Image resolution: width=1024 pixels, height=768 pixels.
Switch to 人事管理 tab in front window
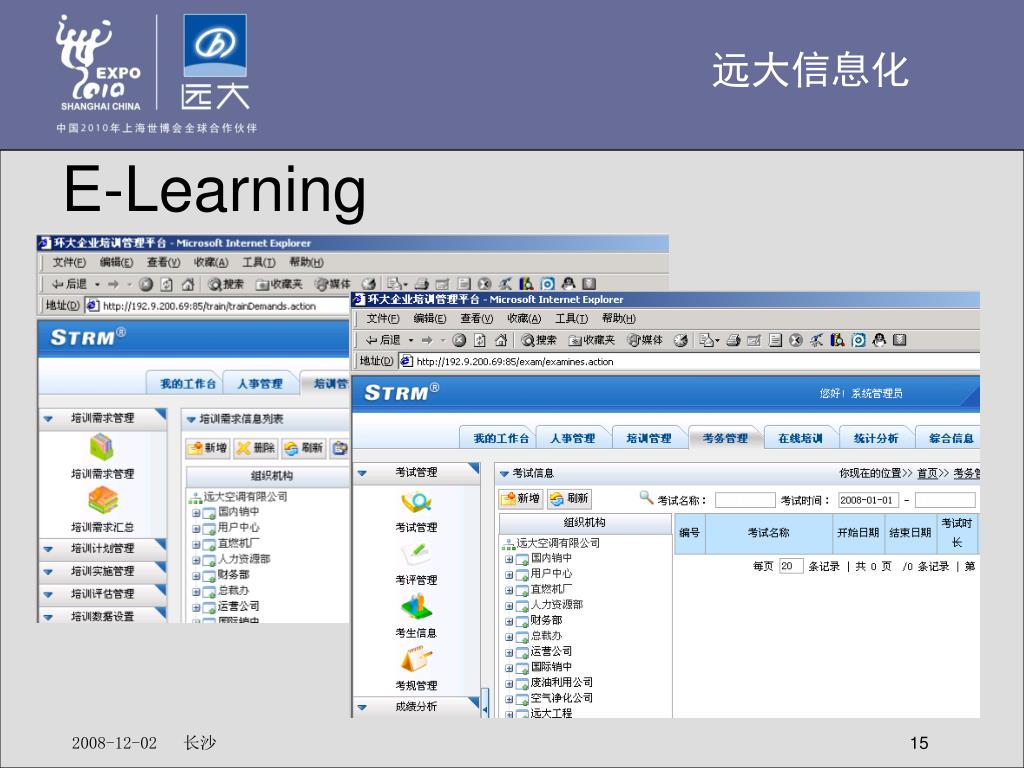tap(573, 438)
